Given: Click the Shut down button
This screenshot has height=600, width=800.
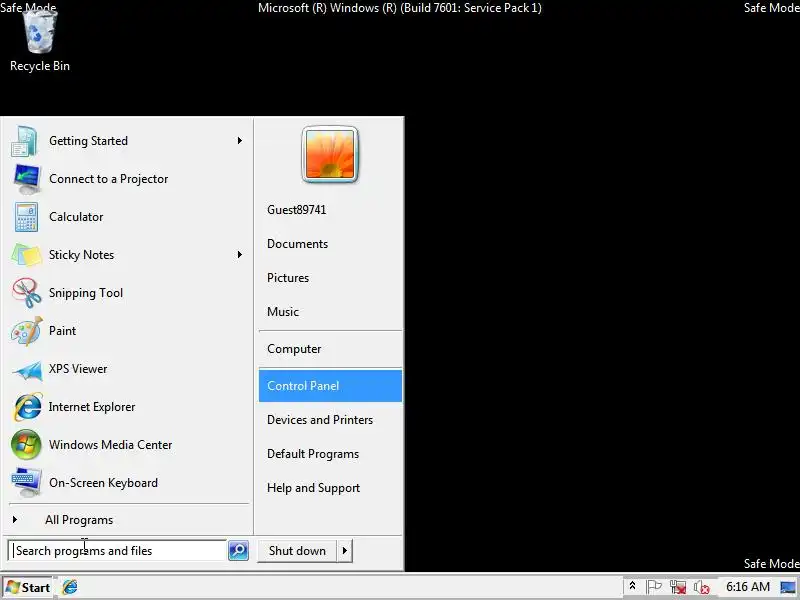Looking at the screenshot, I should pos(297,551).
